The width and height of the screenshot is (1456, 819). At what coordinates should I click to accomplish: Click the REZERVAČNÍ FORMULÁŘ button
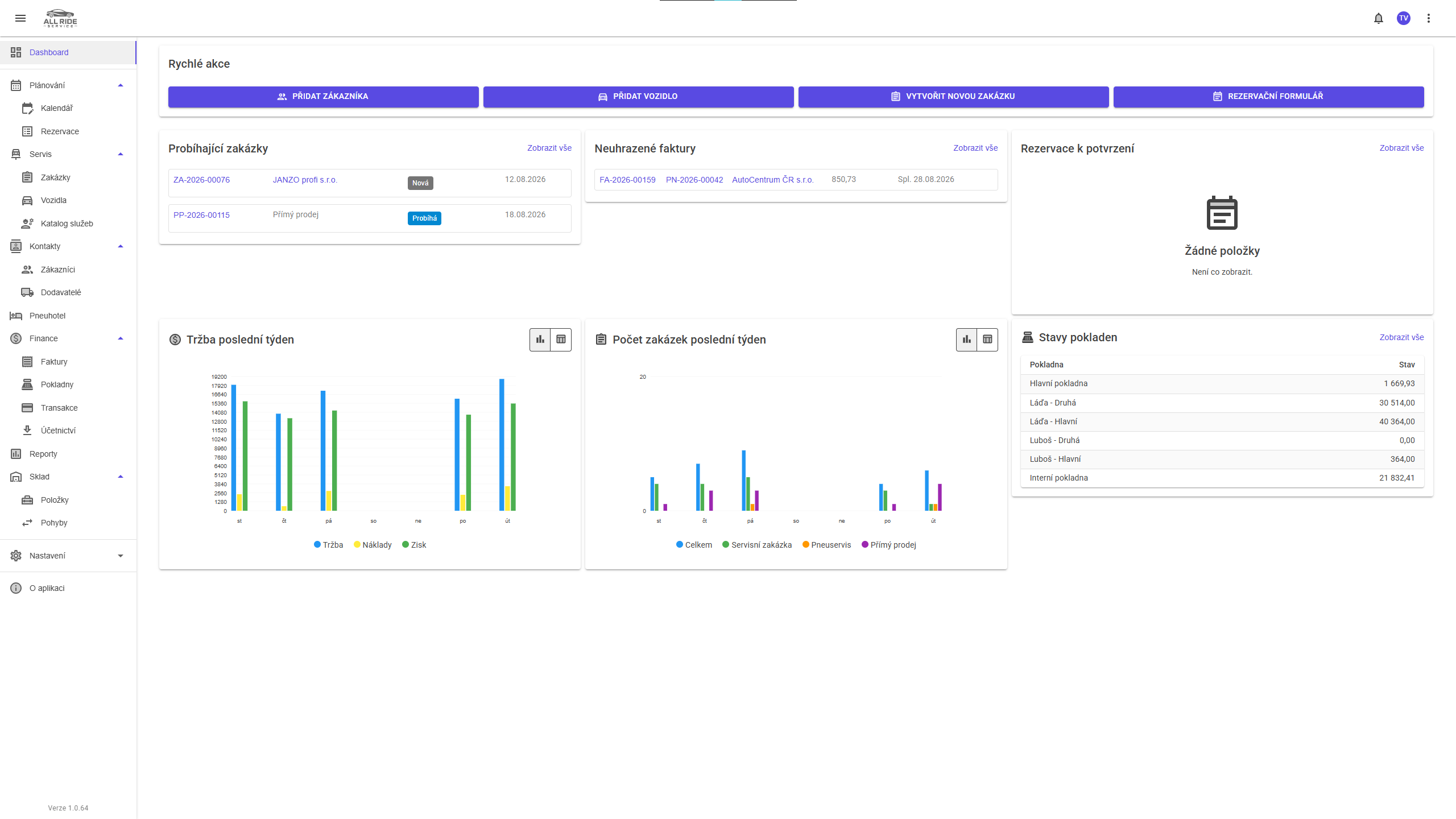point(1268,97)
